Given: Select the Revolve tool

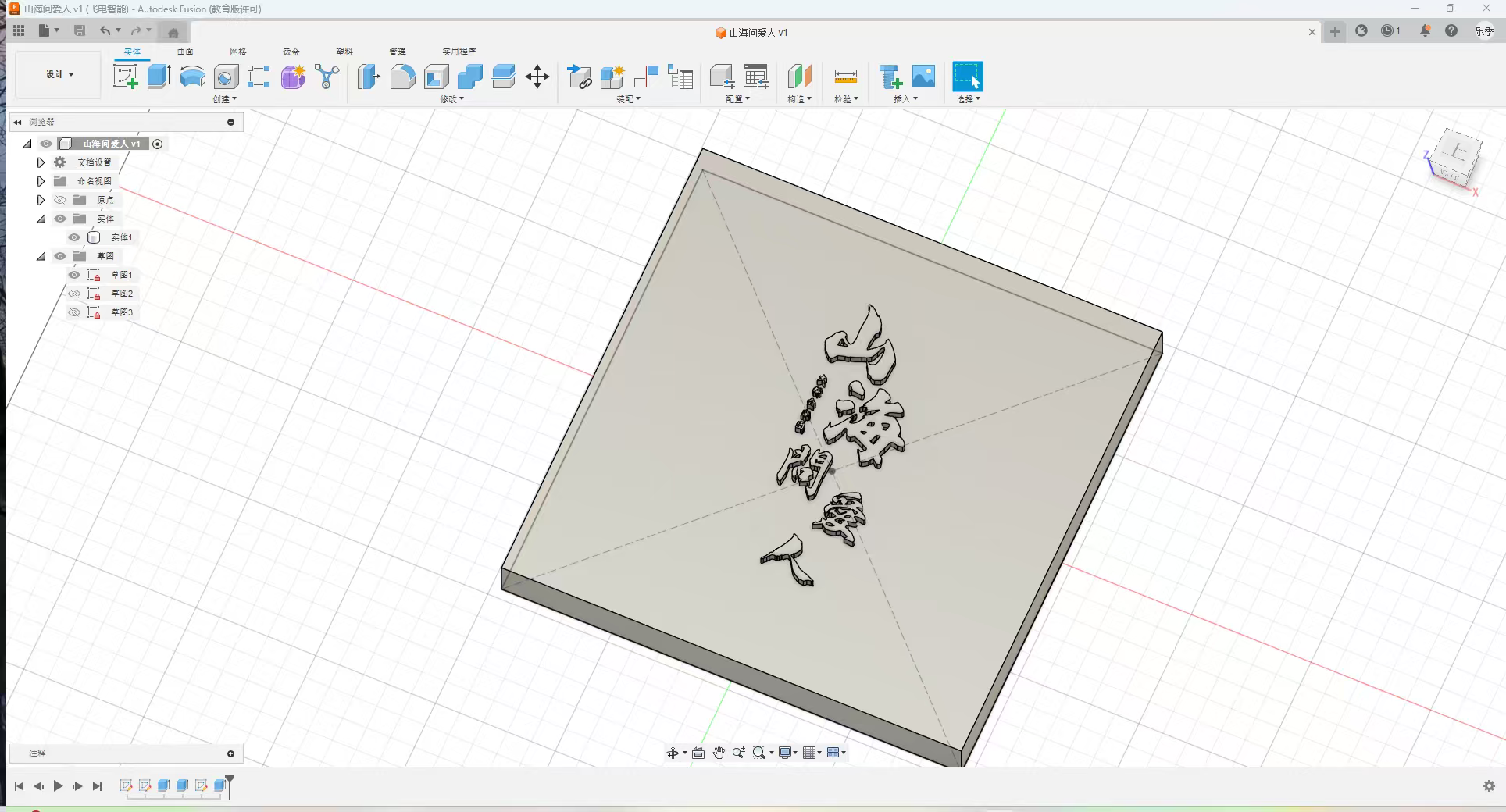Looking at the screenshot, I should click(192, 77).
